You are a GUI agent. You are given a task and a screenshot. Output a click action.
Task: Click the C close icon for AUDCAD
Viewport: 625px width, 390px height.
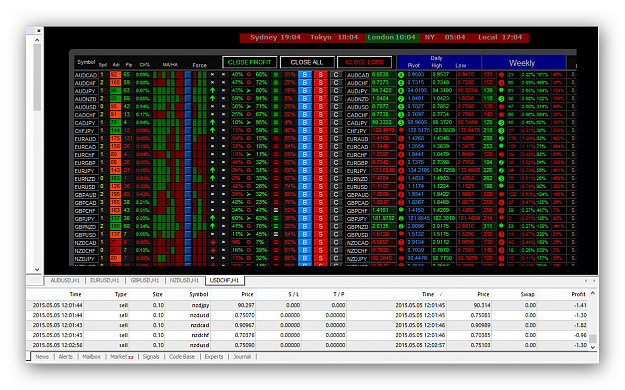[x=336, y=75]
